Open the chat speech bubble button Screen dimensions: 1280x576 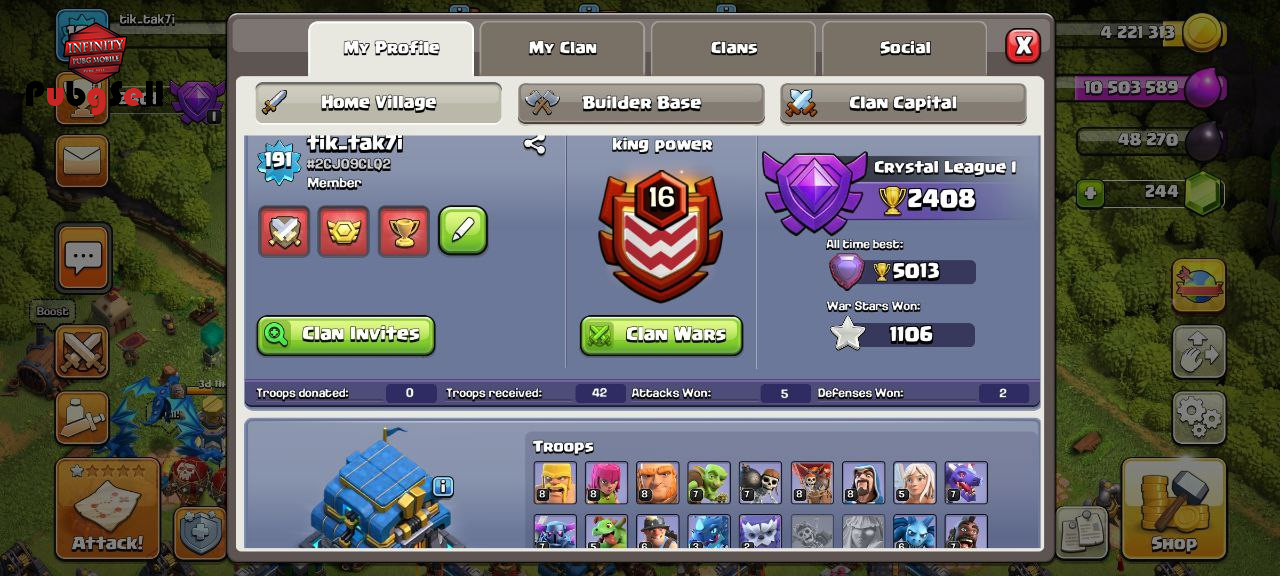pos(83,258)
